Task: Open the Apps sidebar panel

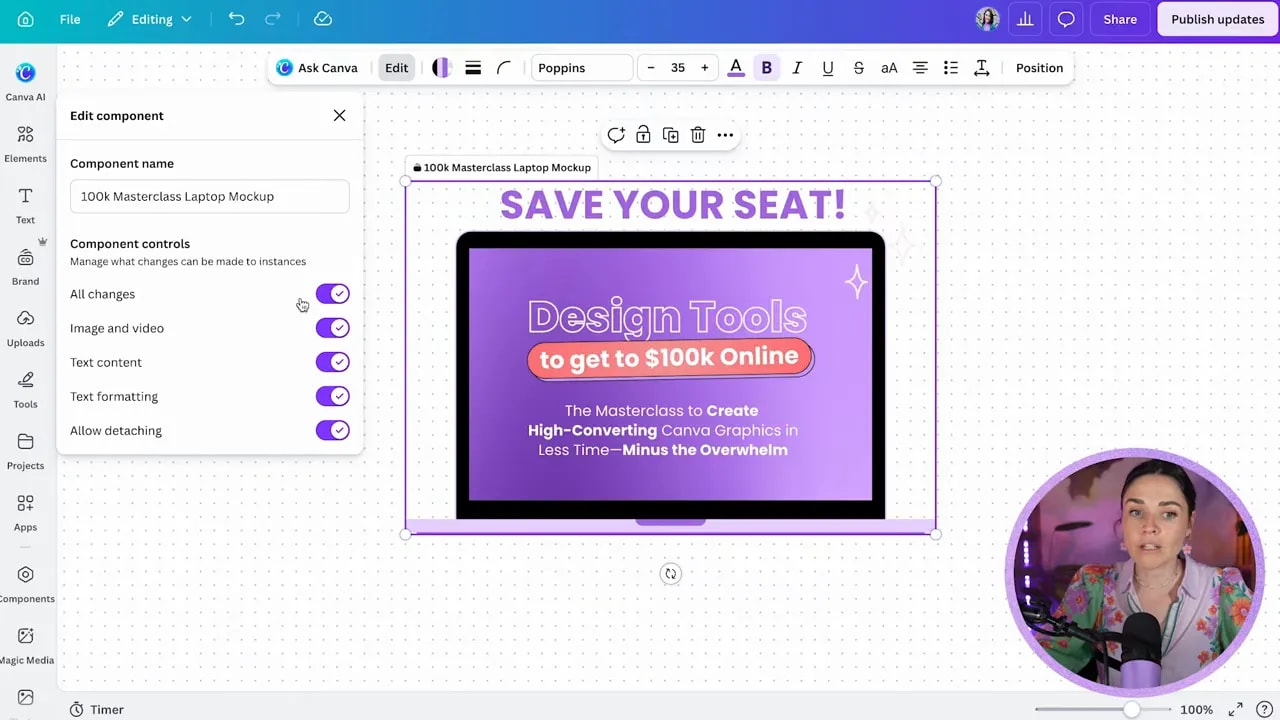Action: (25, 512)
